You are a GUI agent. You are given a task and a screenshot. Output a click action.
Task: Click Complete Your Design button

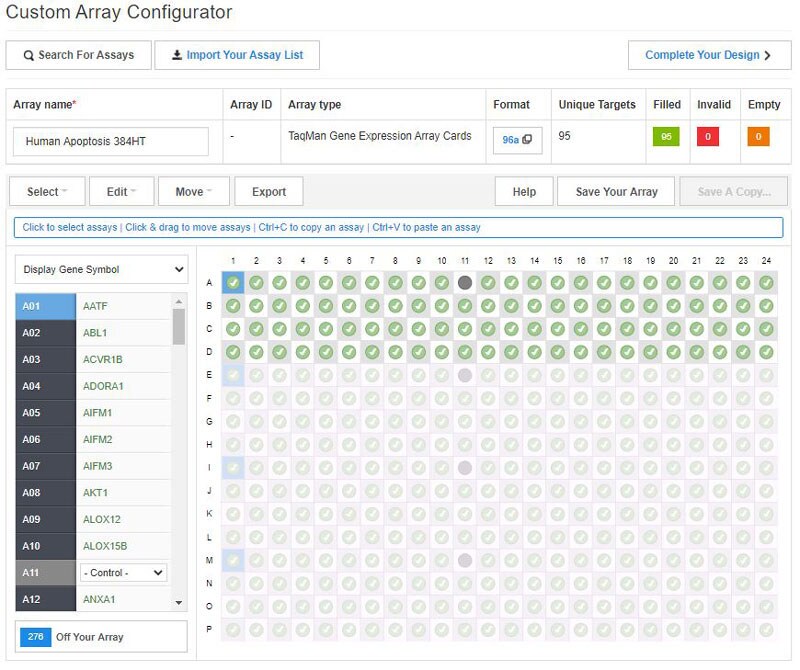tap(708, 55)
